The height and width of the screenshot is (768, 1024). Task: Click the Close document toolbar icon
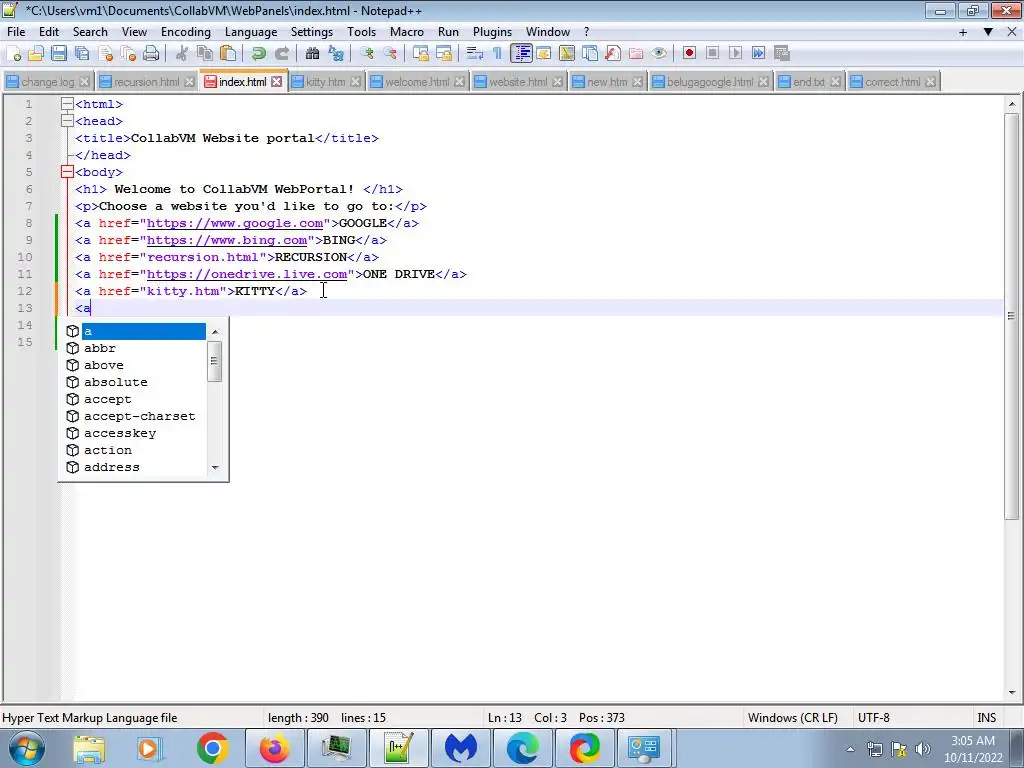pyautogui.click(x=105, y=54)
